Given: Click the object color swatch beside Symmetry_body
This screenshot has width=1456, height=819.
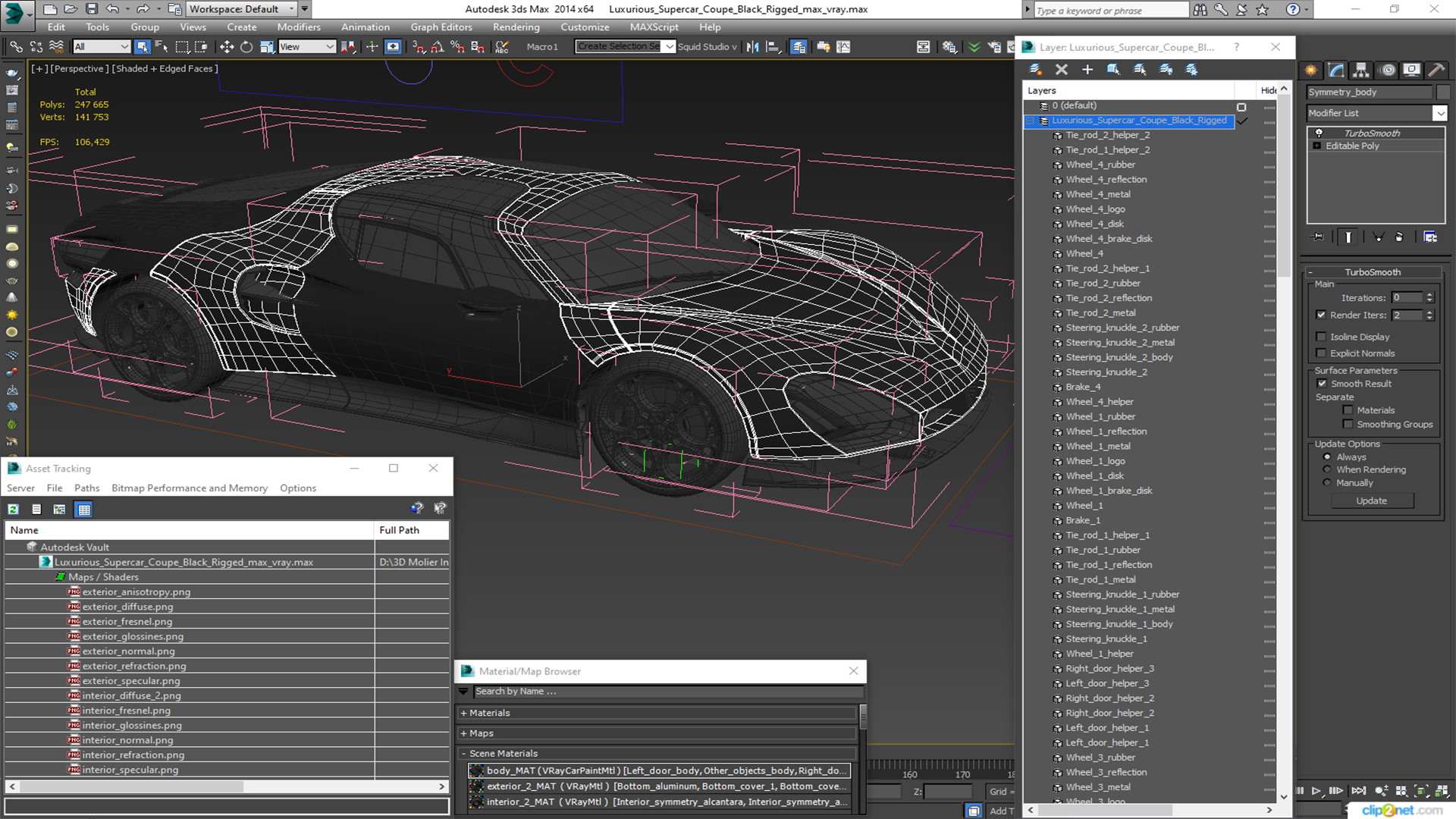Looking at the screenshot, I should (1443, 92).
